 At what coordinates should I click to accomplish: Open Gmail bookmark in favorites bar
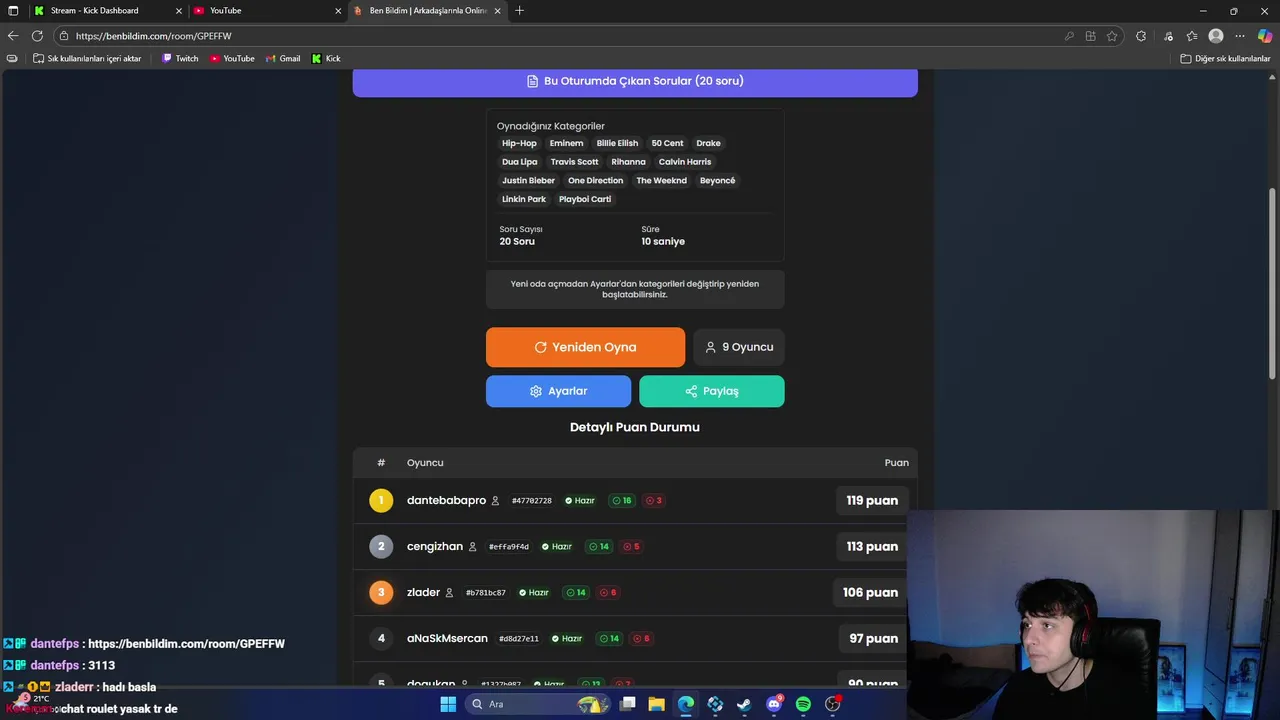point(283,58)
